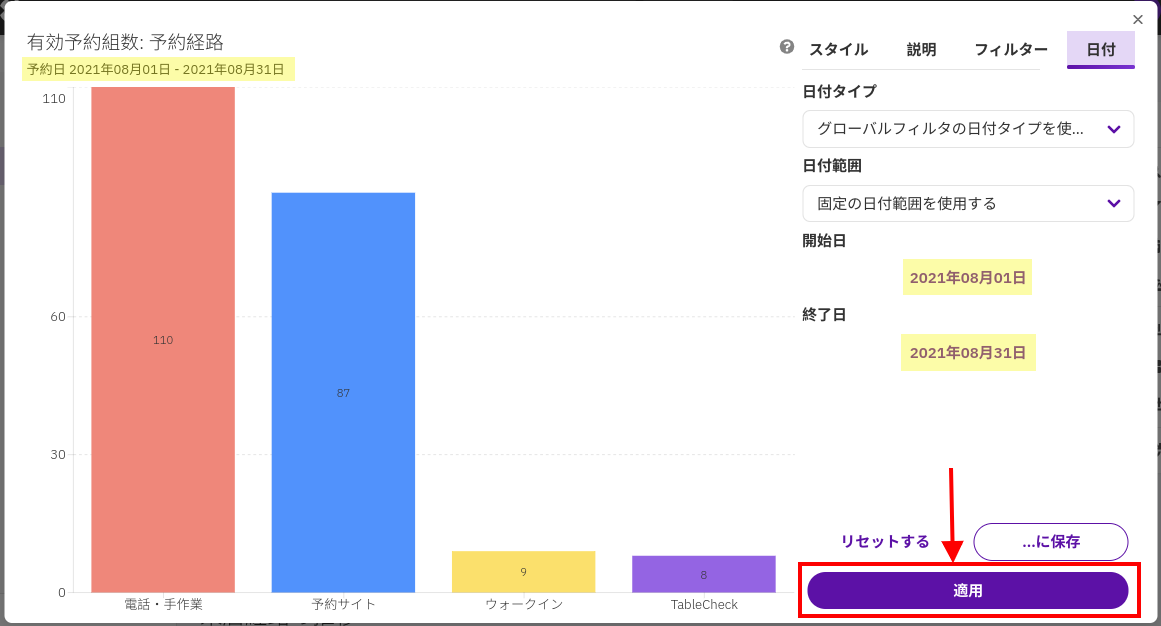Viewport: 1161px width, 626px height.
Task: Click the red 電話・手作業 bar
Action: (163, 340)
